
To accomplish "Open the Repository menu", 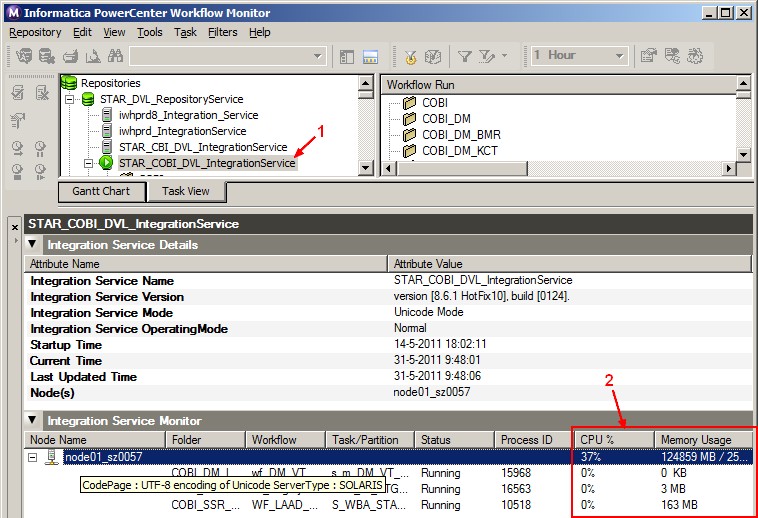I will [35, 32].
